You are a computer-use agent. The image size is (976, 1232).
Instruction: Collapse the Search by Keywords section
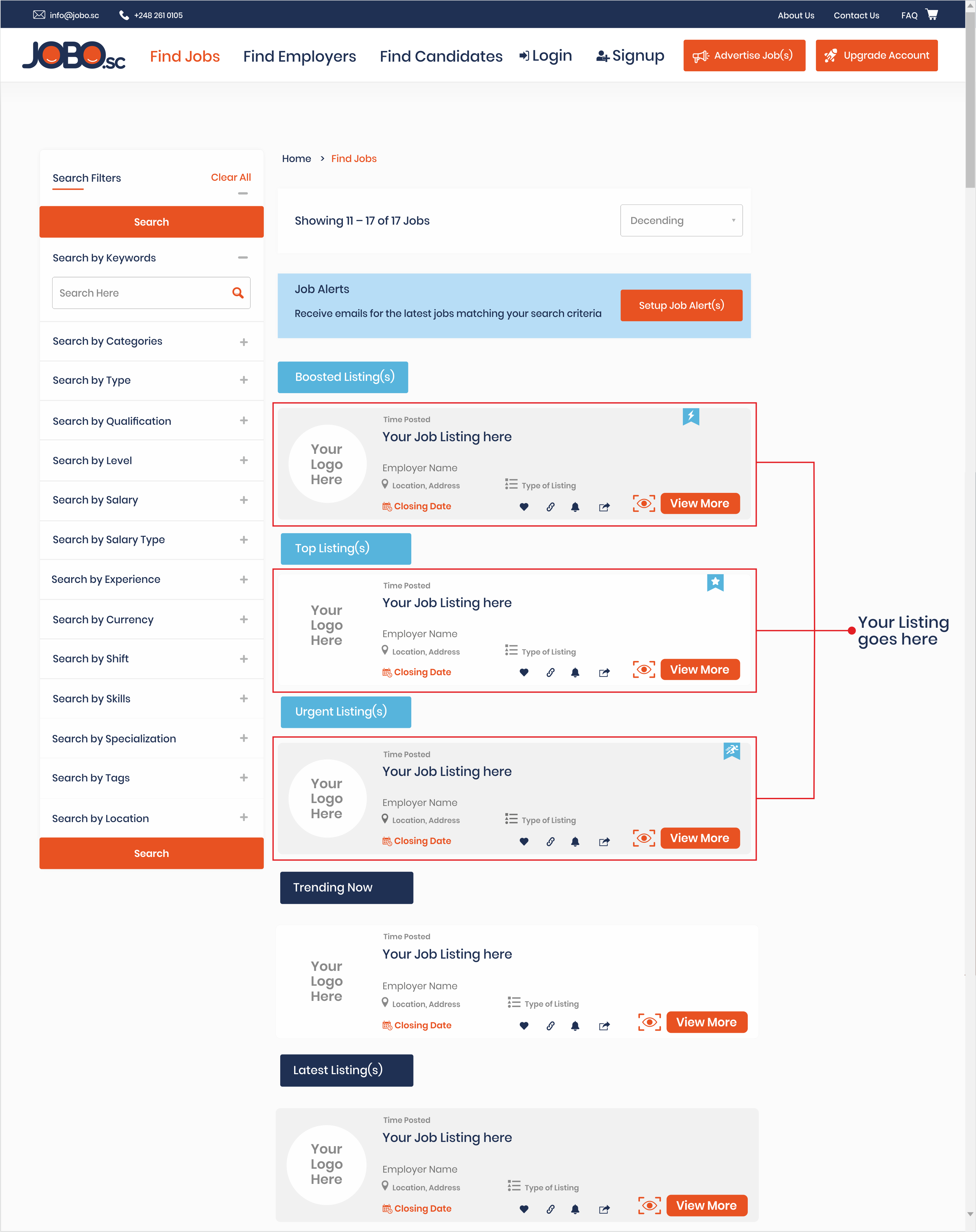click(x=243, y=258)
